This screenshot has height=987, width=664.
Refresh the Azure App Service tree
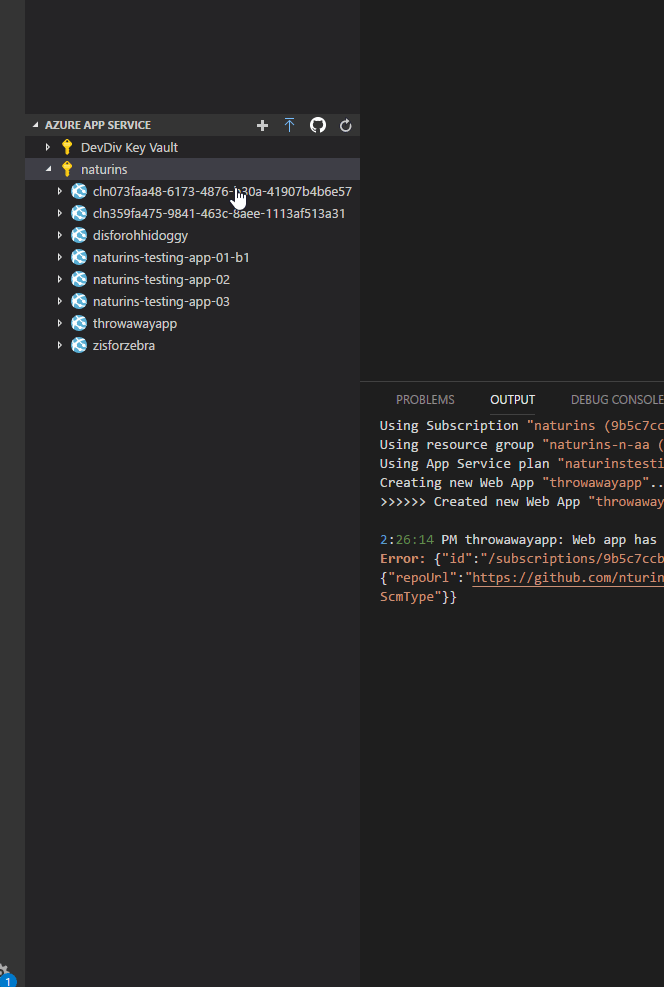click(x=345, y=125)
